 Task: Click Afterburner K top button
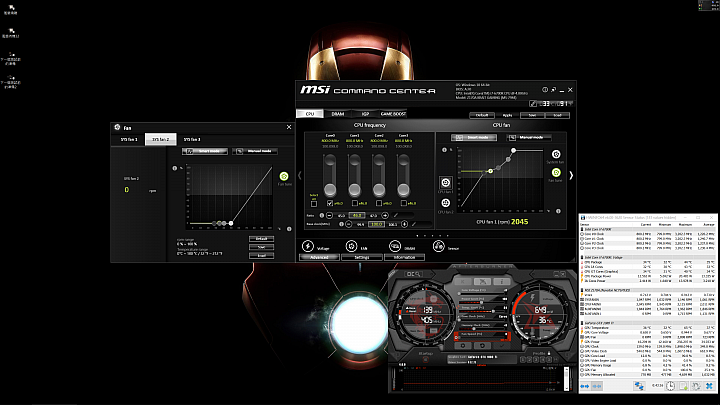(463, 281)
